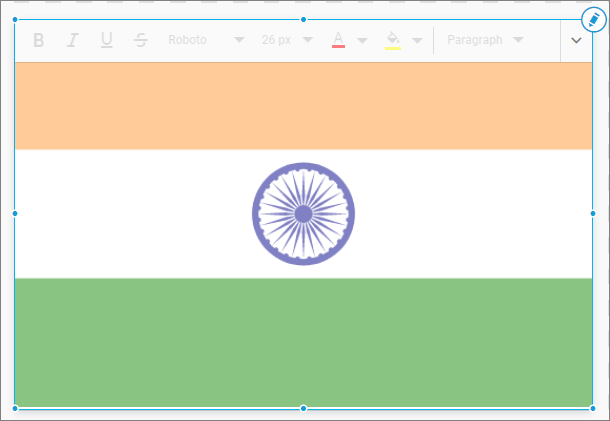Click the left-middle resize handle
The width and height of the screenshot is (610, 421).
click(14, 213)
